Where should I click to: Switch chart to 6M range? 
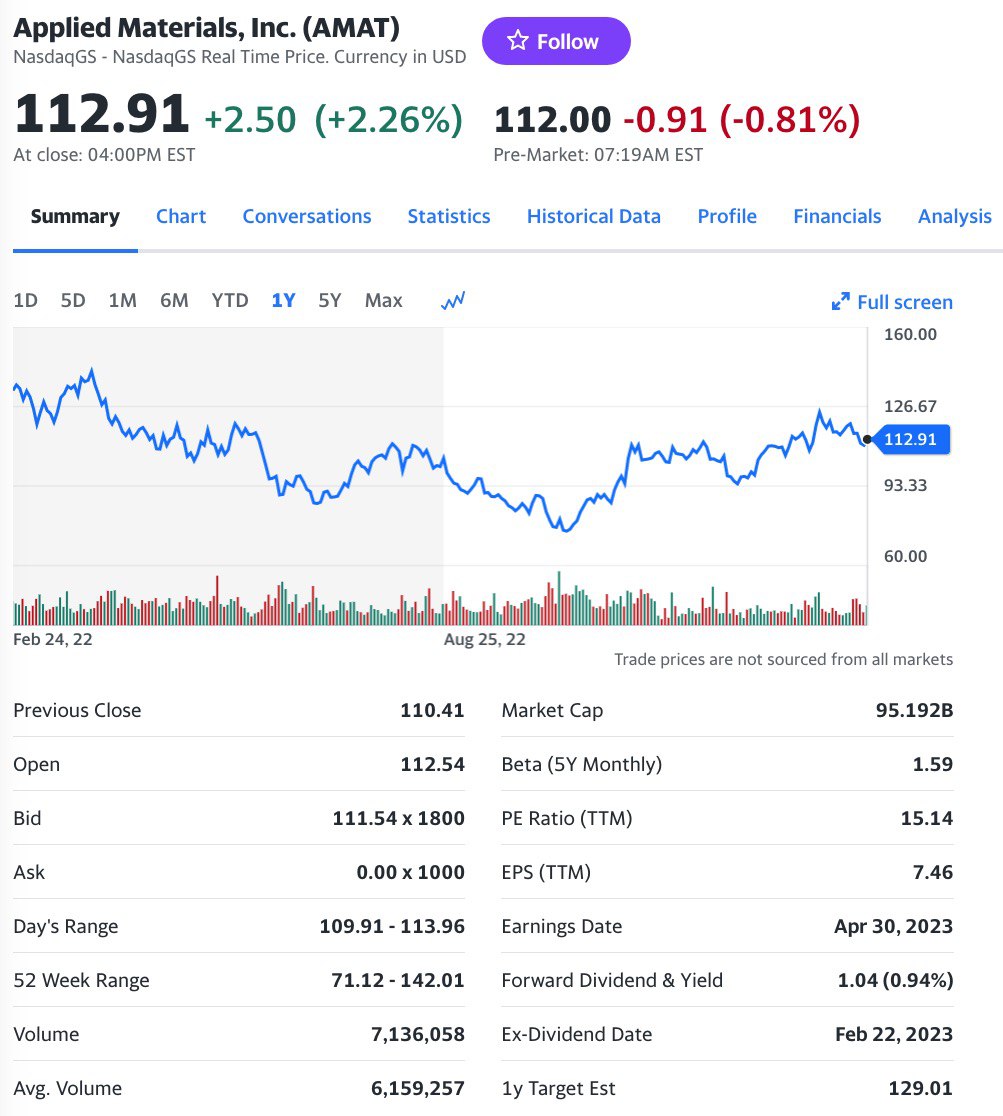pyautogui.click(x=174, y=300)
